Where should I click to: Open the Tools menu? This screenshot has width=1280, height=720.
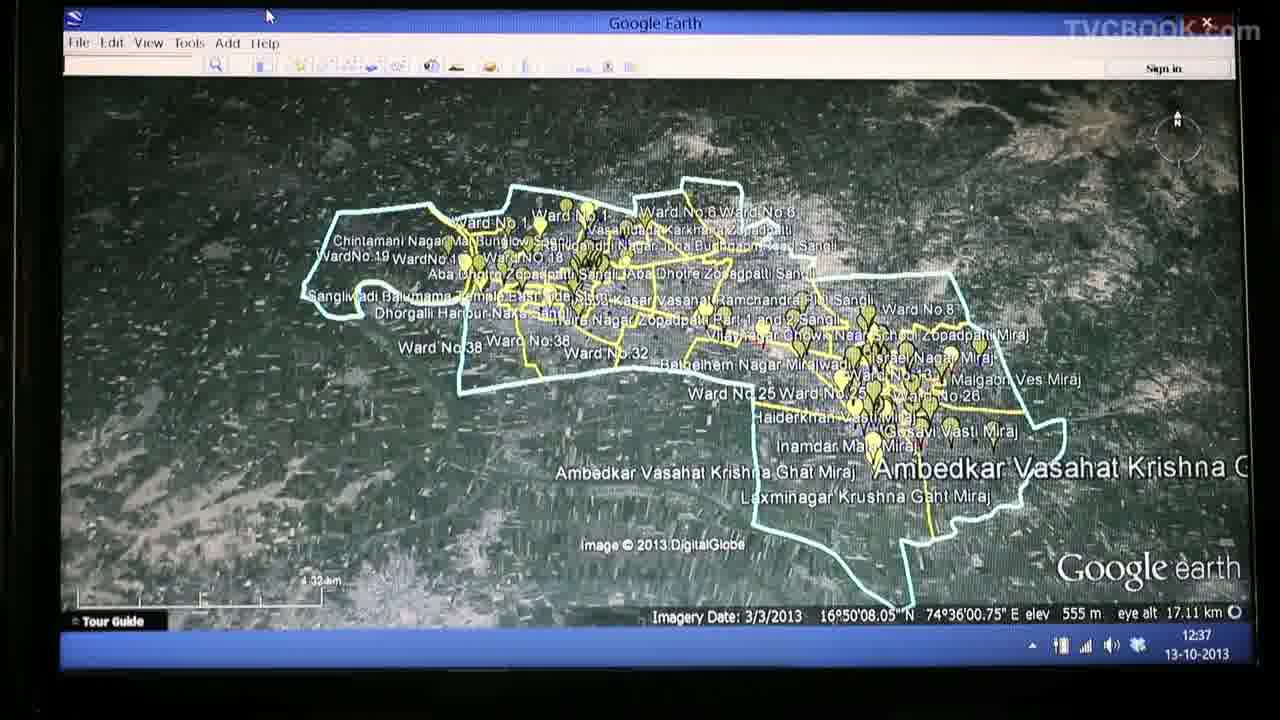click(x=189, y=43)
